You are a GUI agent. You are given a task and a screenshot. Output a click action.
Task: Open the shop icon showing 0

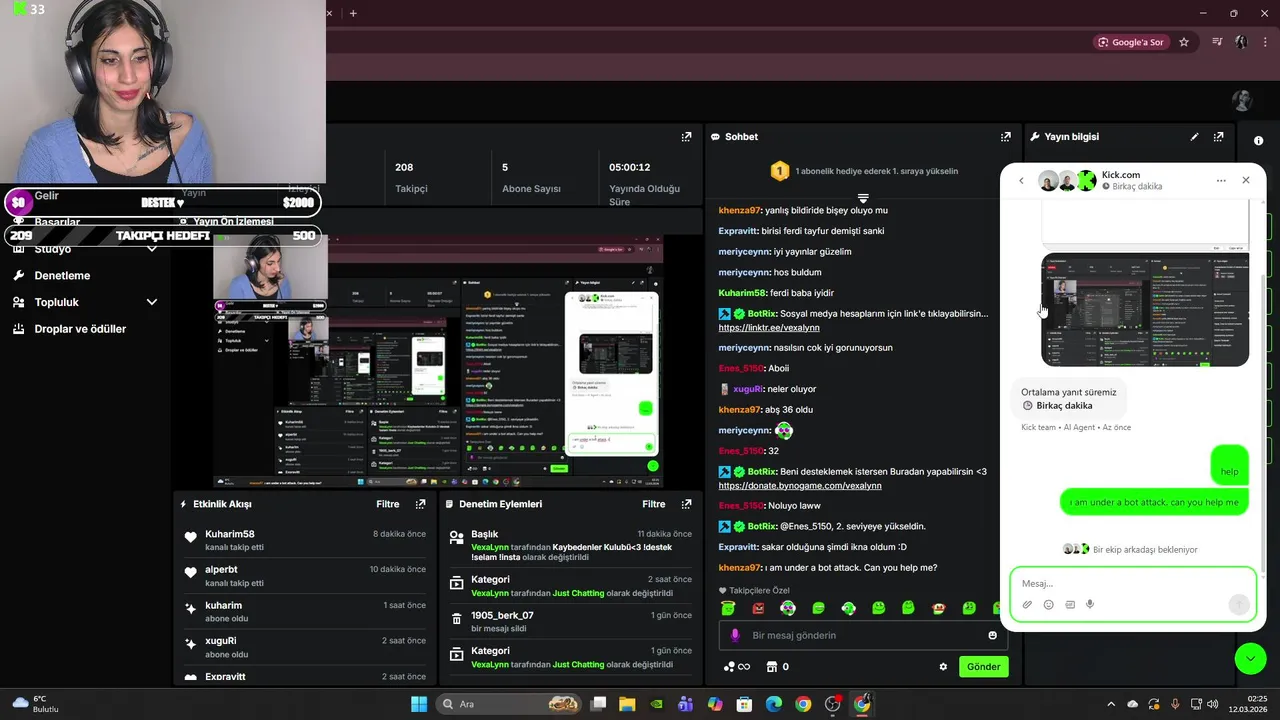click(777, 667)
